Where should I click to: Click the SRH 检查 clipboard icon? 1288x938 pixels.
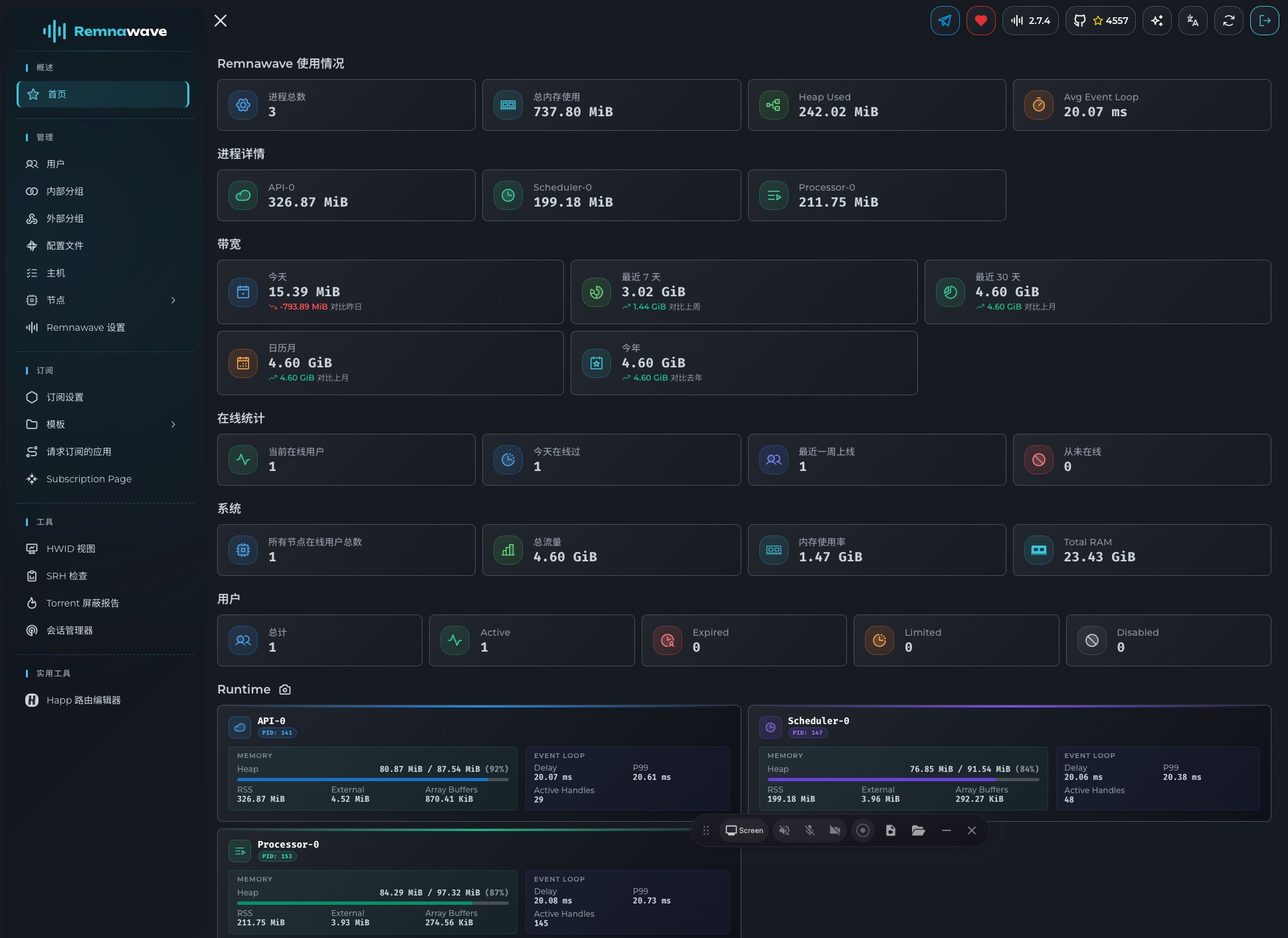click(x=32, y=576)
